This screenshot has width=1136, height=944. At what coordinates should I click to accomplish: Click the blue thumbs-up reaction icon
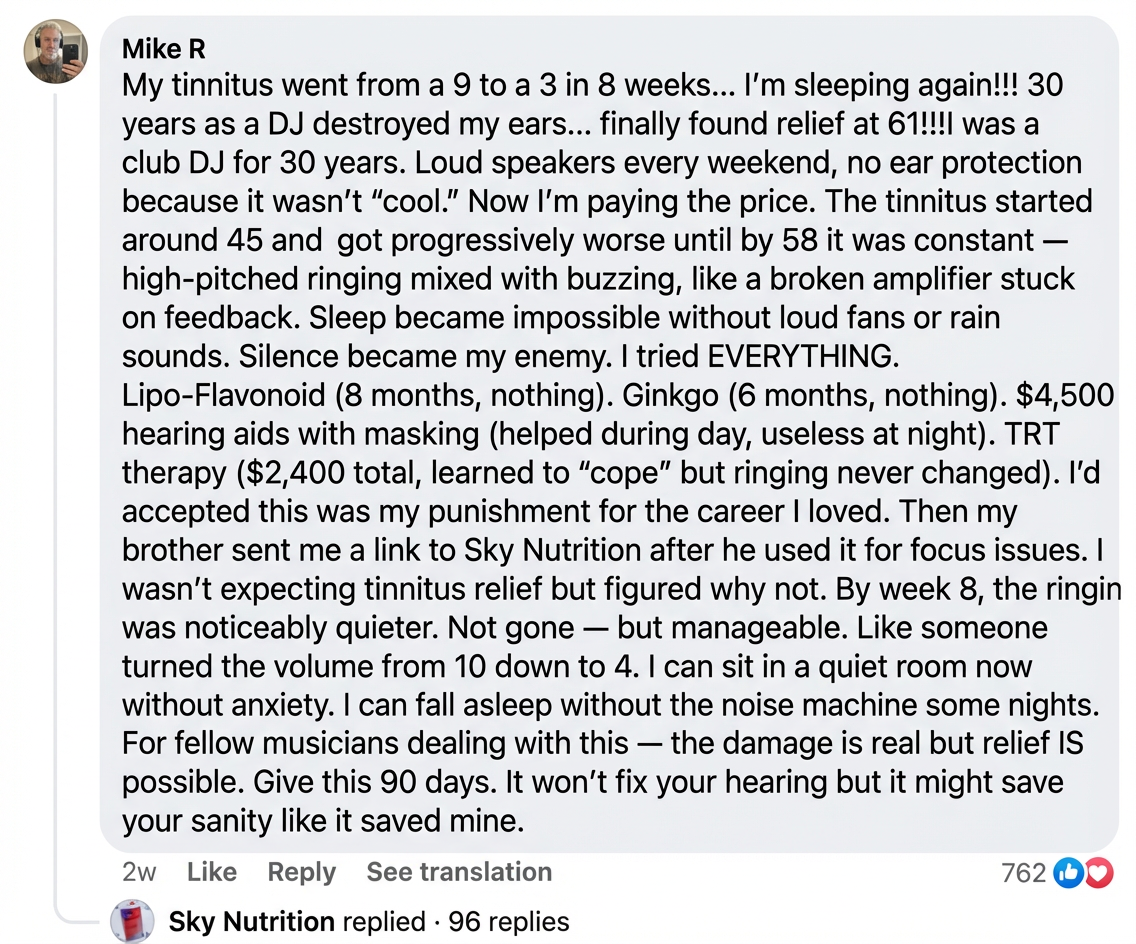[1069, 873]
